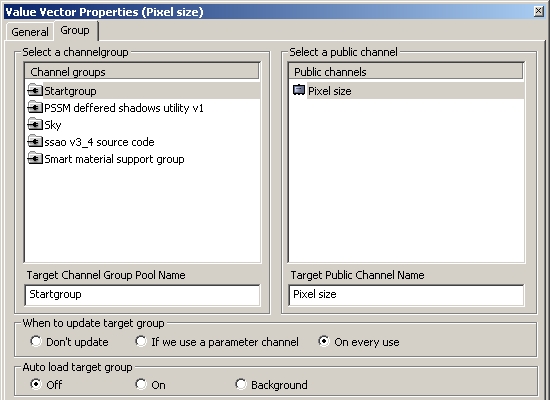Set Auto load target group to Off
The height and width of the screenshot is (400, 550).
pyautogui.click(x=36, y=384)
